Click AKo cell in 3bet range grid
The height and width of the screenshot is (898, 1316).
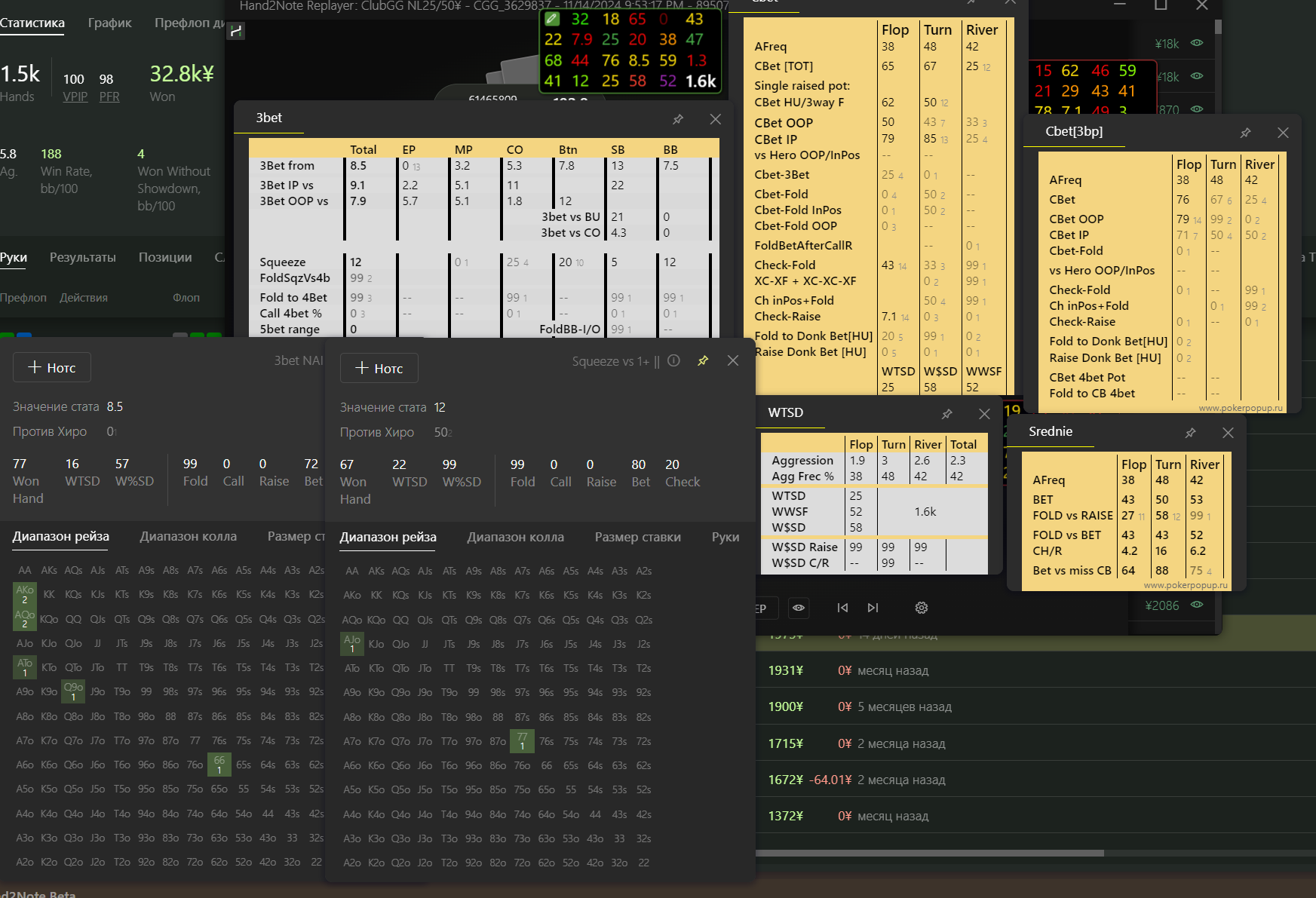pos(25,594)
